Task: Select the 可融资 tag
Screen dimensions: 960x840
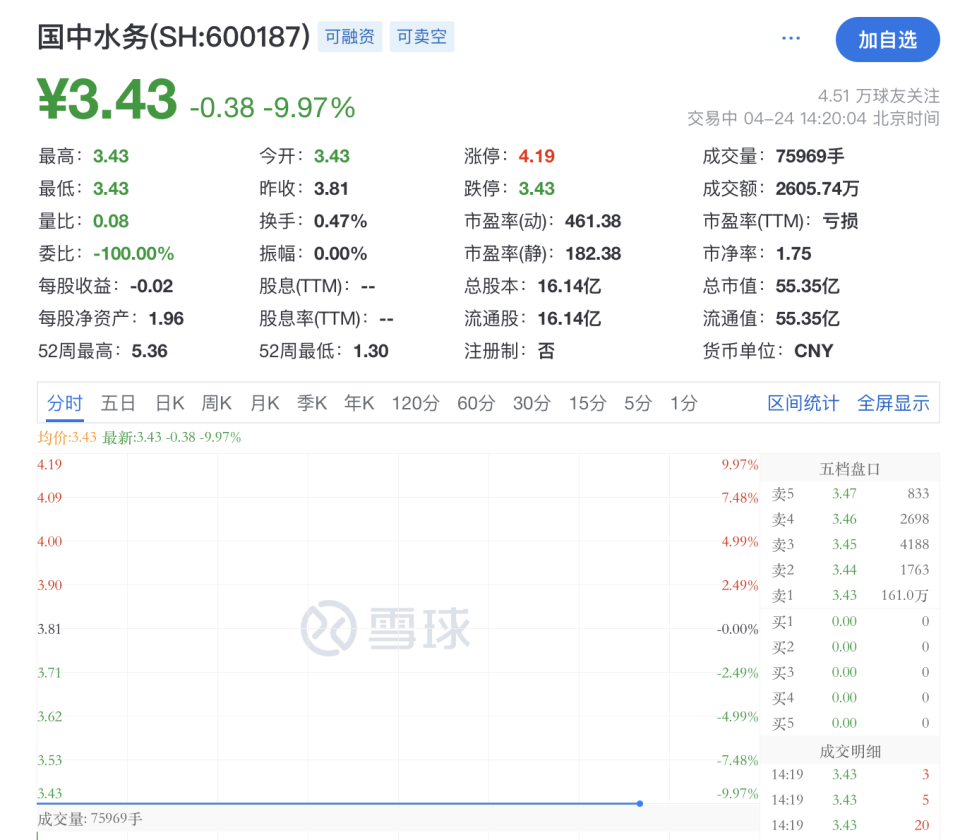Action: pyautogui.click(x=350, y=37)
